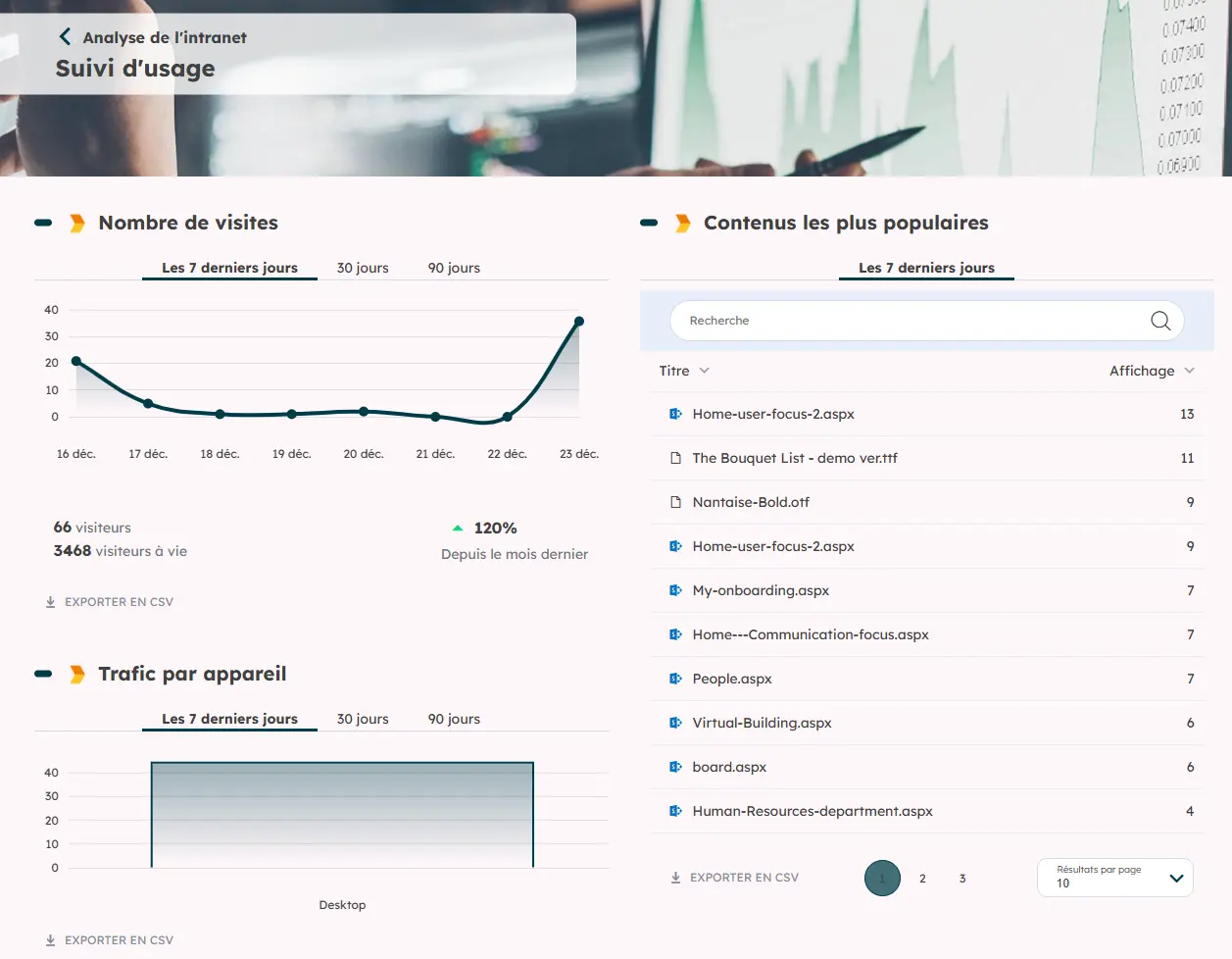Open results page 3 of popular contents
Viewport: 1232px width, 959px height.
point(961,878)
